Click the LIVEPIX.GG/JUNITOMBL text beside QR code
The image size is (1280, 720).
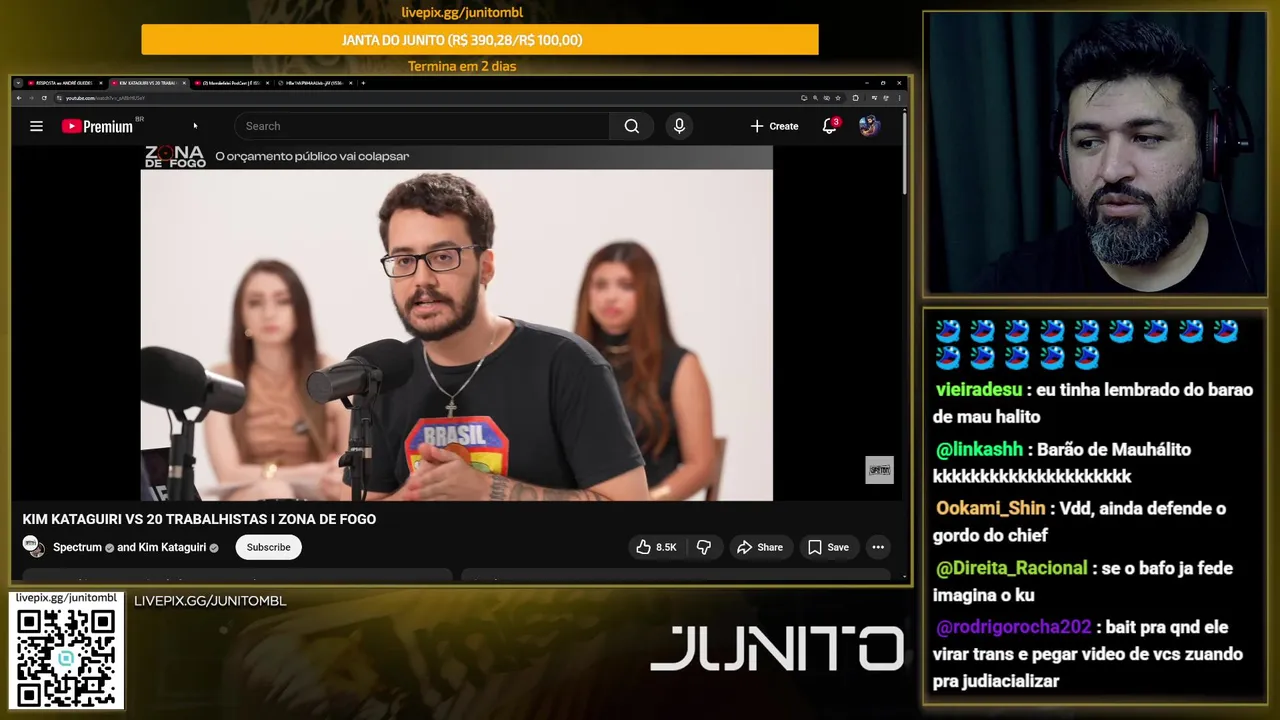pyautogui.click(x=210, y=601)
